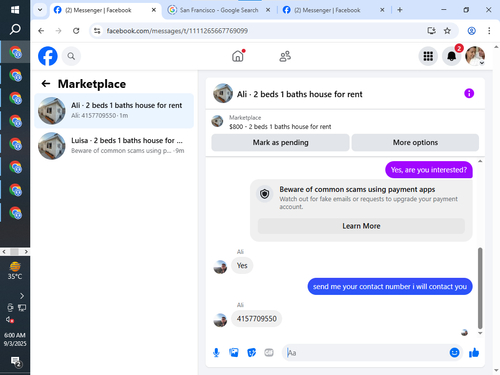Image resolution: width=500 pixels, height=375 pixels.
Task: Send a thumbs-up like
Action: [x=474, y=352]
